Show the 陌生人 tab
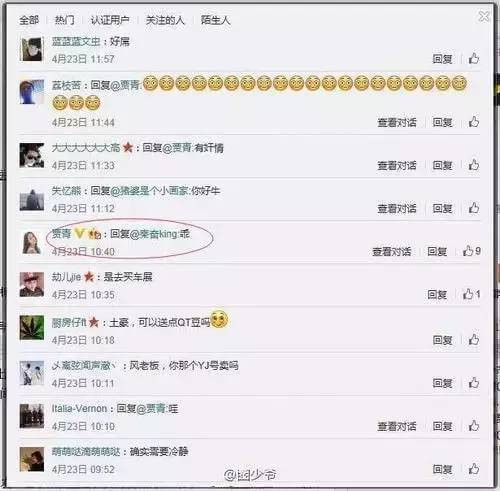The height and width of the screenshot is (491, 500). [215, 20]
